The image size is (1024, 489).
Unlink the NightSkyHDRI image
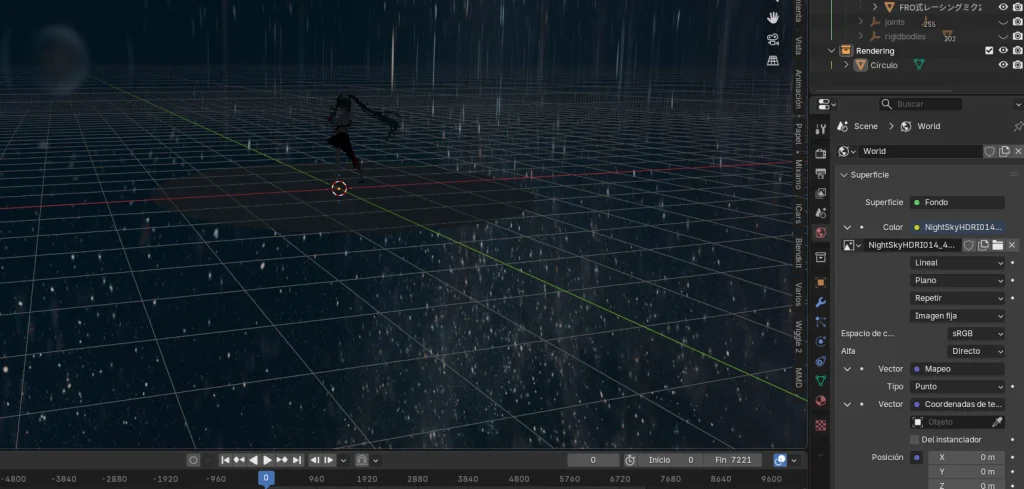click(x=1012, y=245)
